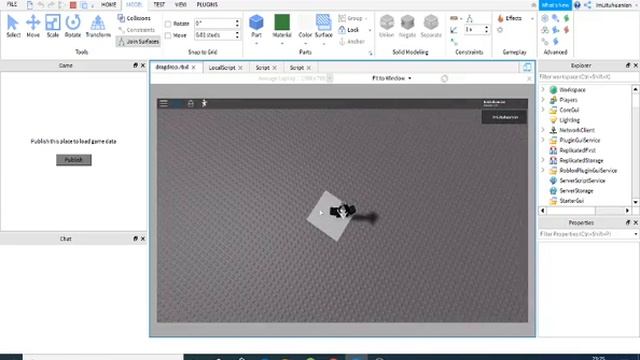
Task: Expand the CoreGui tree node
Action: 543,110
